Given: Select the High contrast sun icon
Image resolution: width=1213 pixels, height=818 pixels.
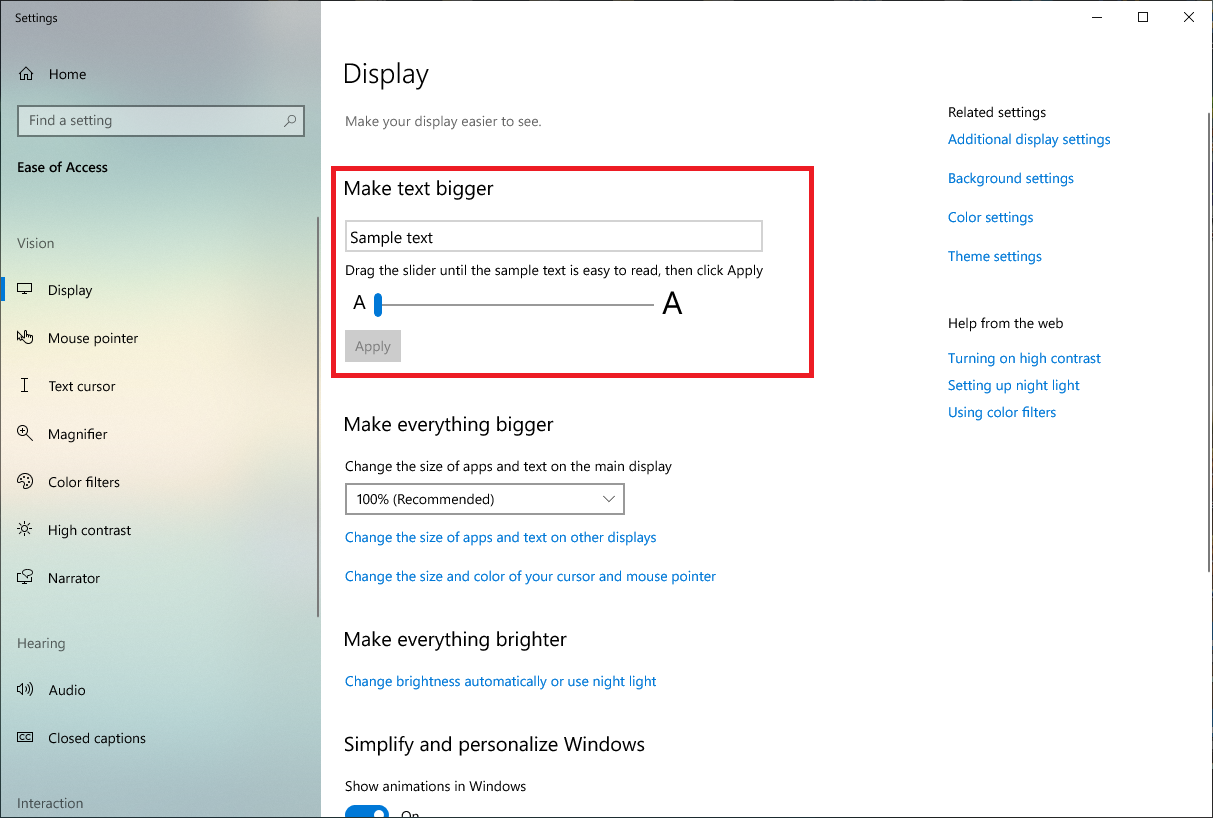Looking at the screenshot, I should pos(26,530).
